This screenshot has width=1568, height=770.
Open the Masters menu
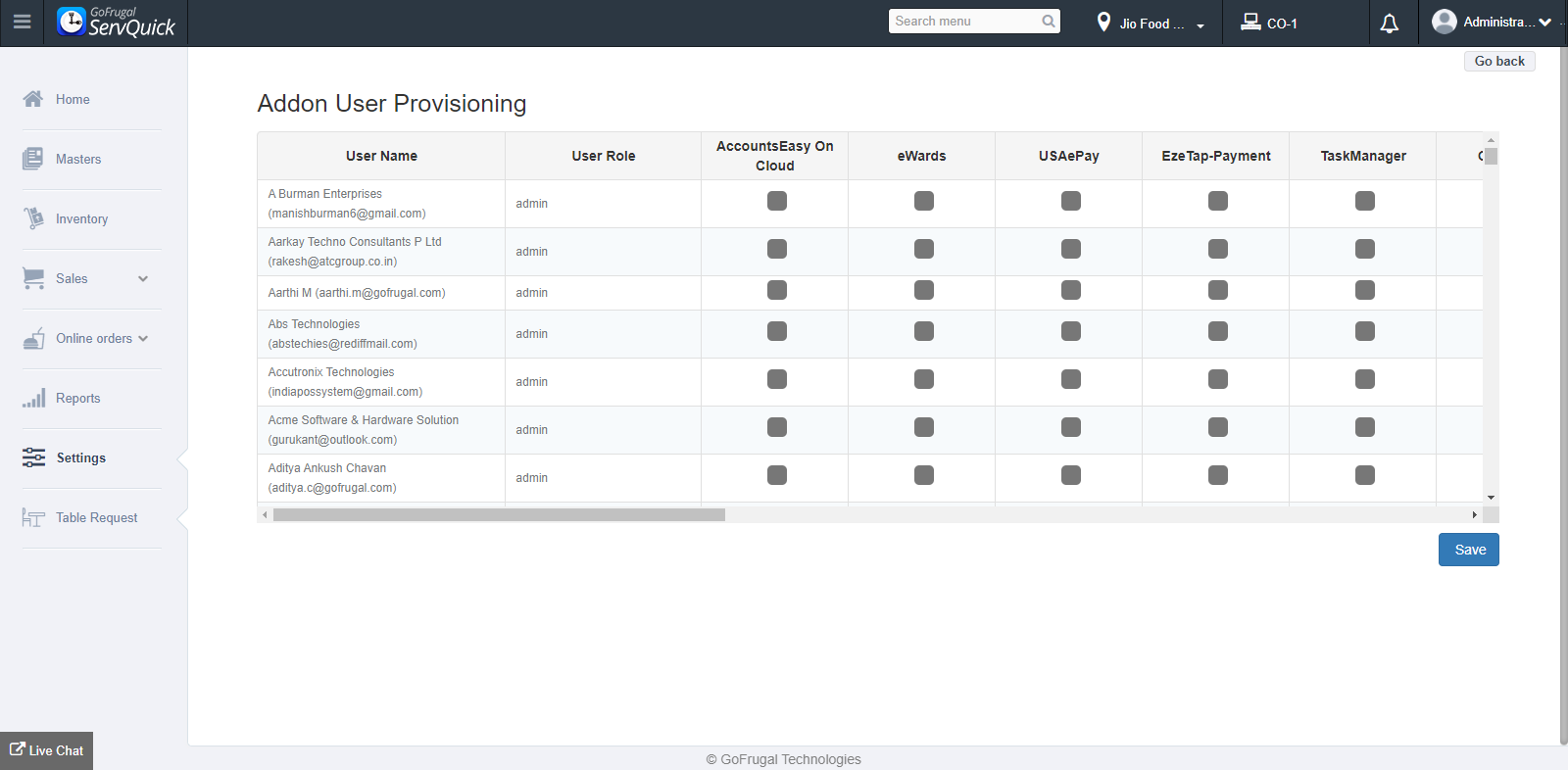pyautogui.click(x=78, y=159)
